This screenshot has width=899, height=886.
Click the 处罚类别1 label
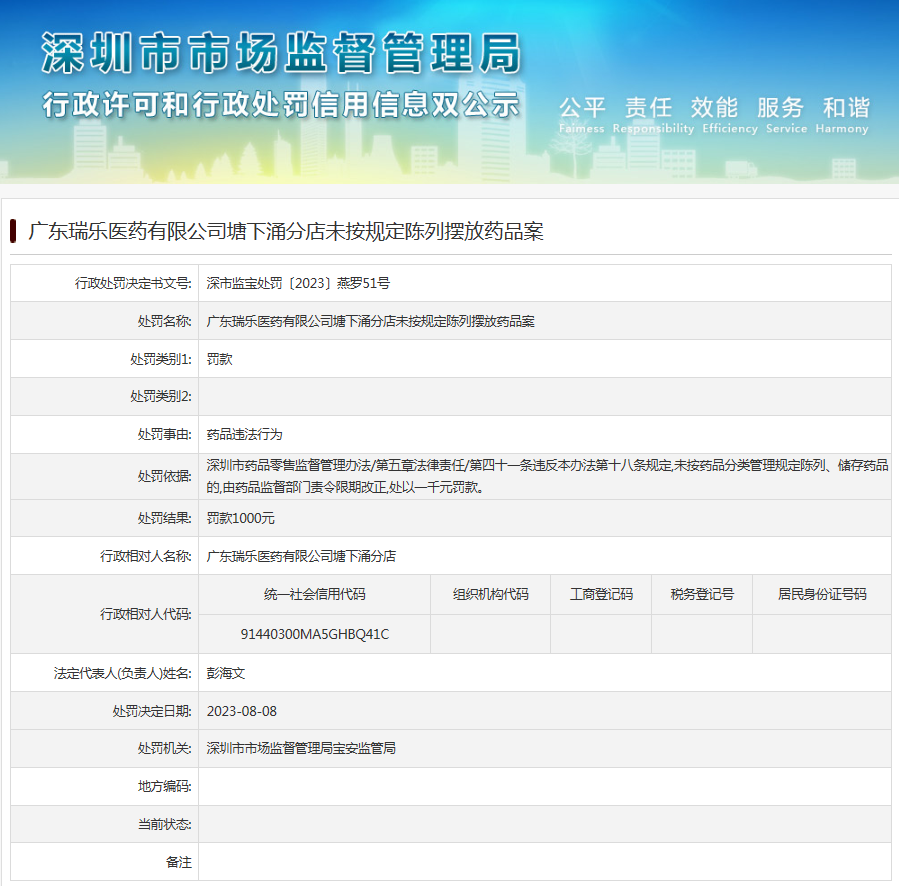pyautogui.click(x=161, y=359)
